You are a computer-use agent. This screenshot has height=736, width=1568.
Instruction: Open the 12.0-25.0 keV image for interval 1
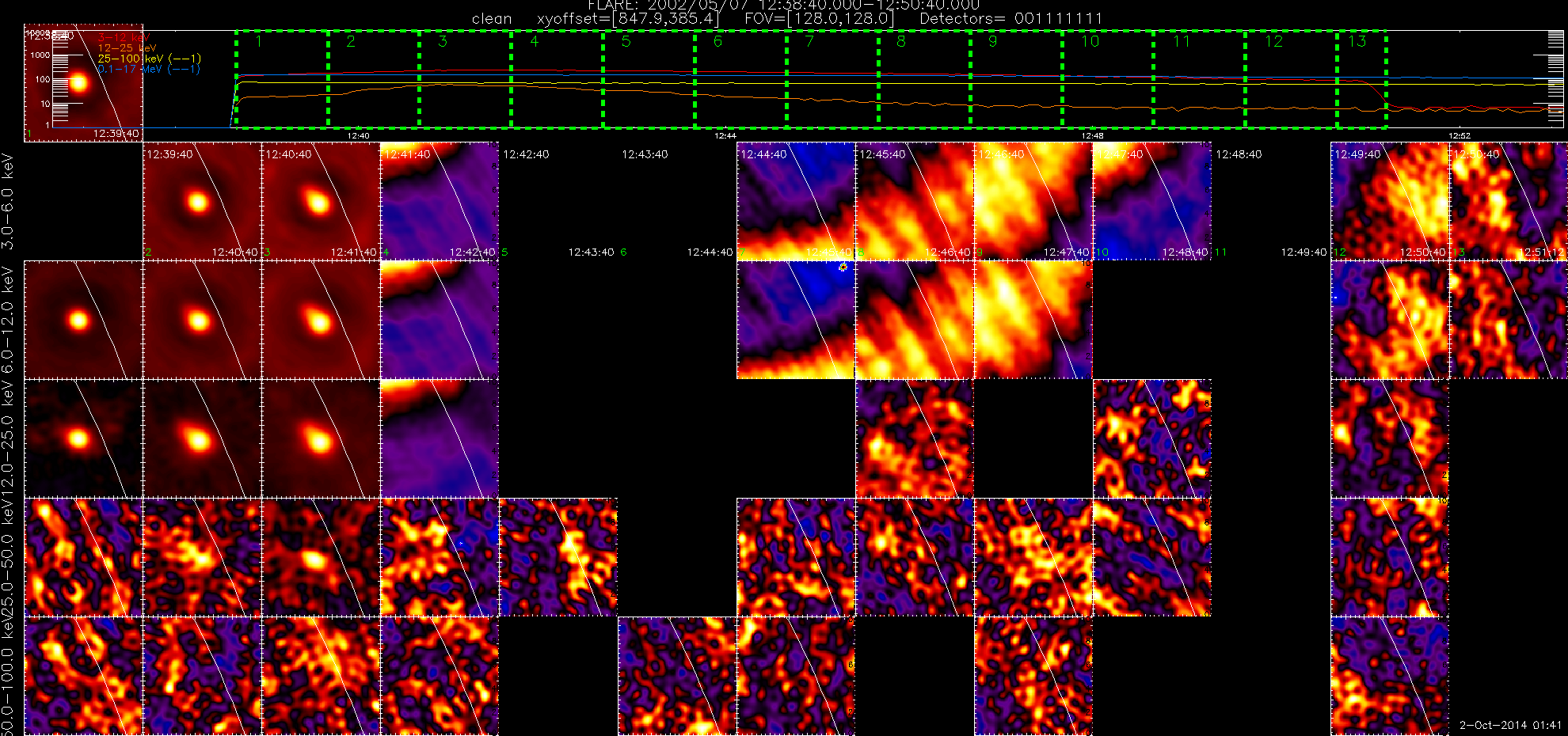pos(83,438)
